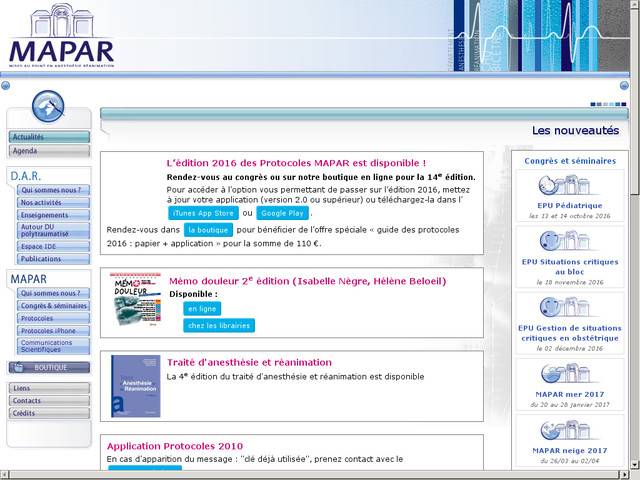Click the iTunes App Store button

203,213
